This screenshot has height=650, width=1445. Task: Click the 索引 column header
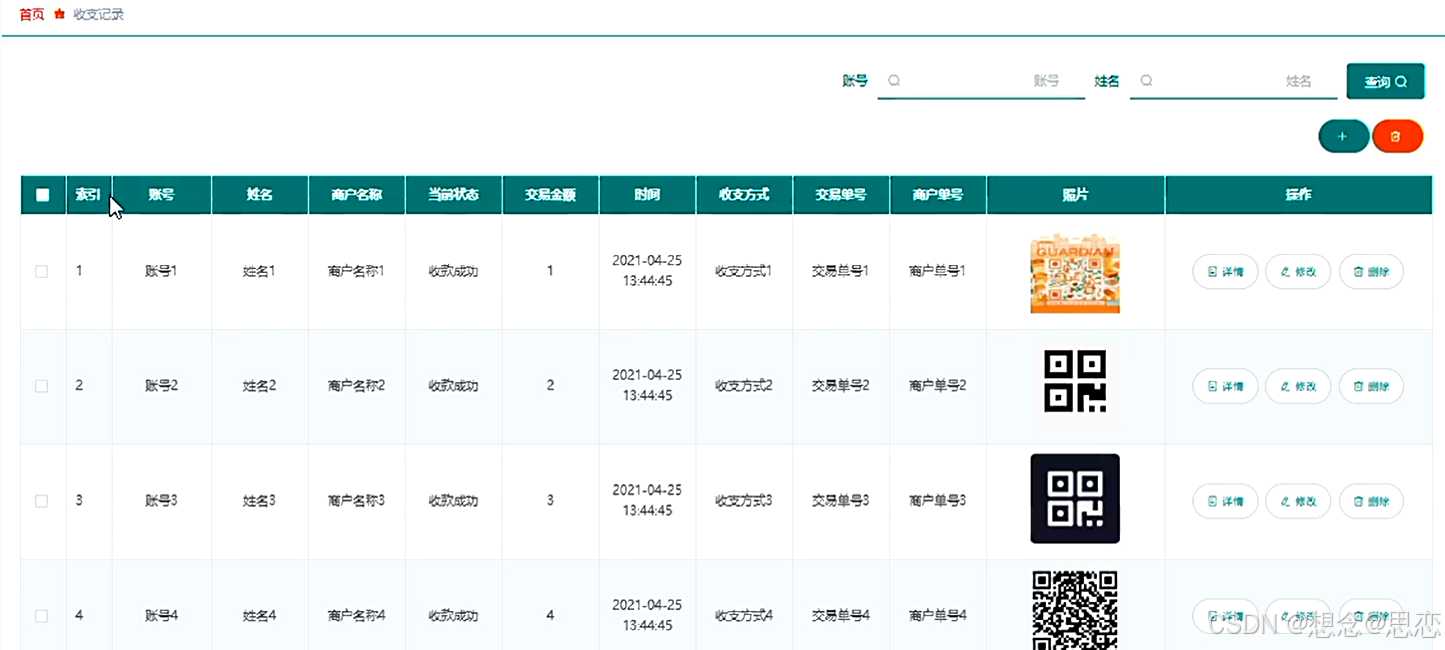tap(89, 195)
